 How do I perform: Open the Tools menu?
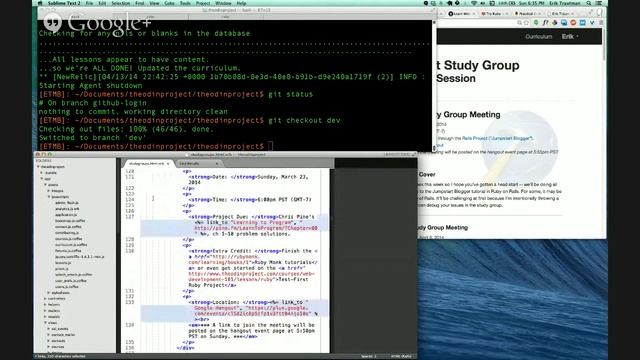point(185,3)
